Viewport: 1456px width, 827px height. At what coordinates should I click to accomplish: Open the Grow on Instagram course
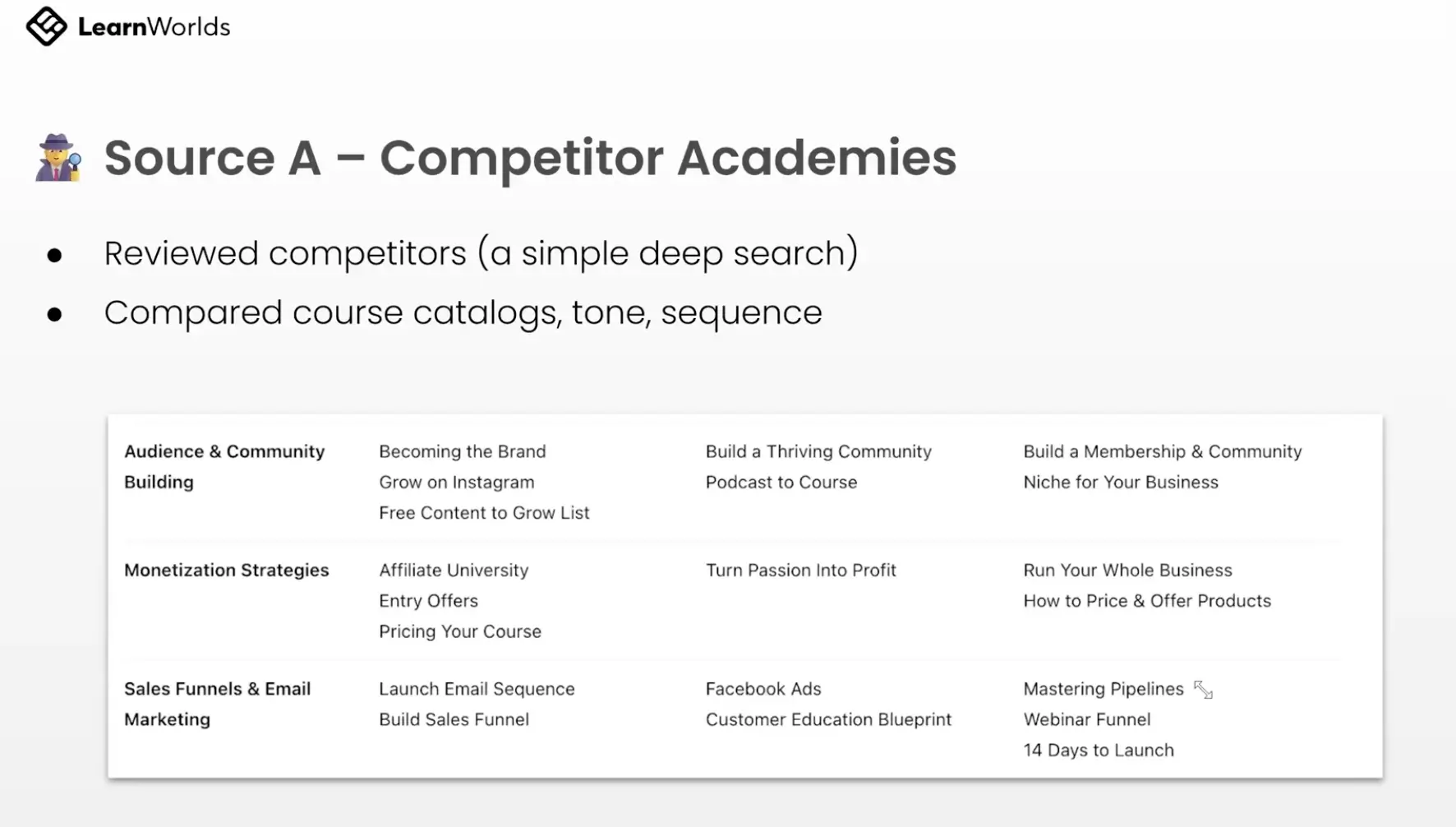click(x=456, y=482)
